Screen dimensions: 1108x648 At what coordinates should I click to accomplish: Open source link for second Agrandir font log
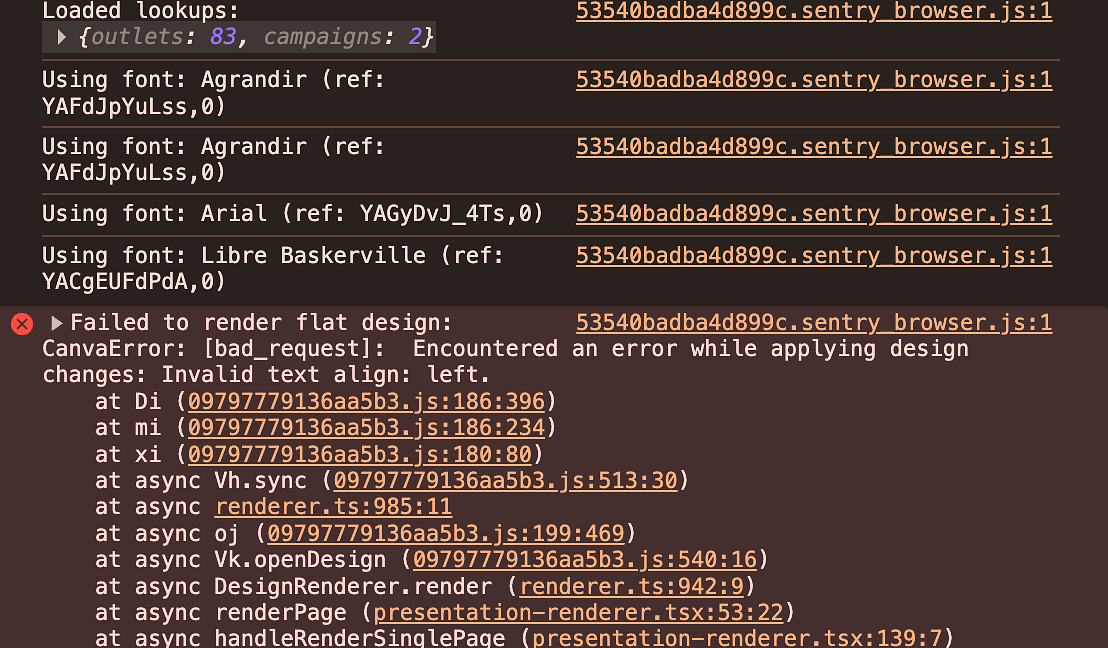pyautogui.click(x=814, y=147)
